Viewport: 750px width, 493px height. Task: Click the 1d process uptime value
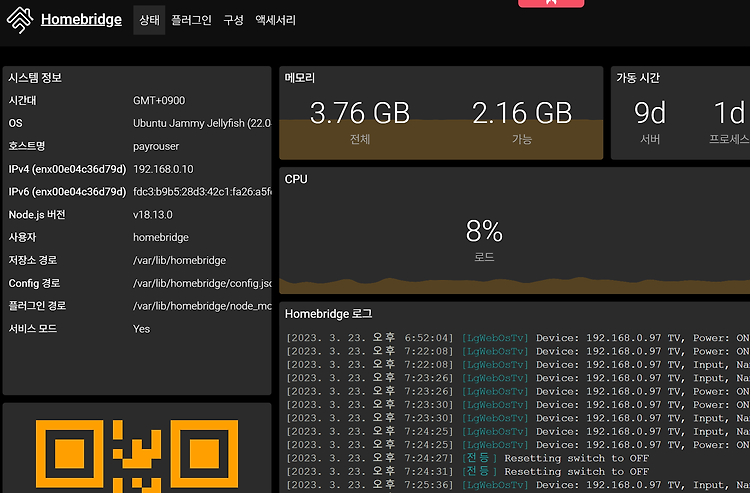(x=730, y=113)
